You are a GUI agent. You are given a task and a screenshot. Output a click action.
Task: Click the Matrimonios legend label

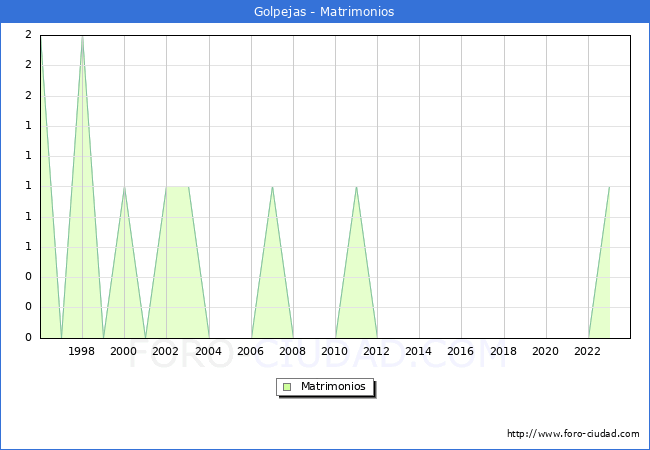click(x=333, y=387)
